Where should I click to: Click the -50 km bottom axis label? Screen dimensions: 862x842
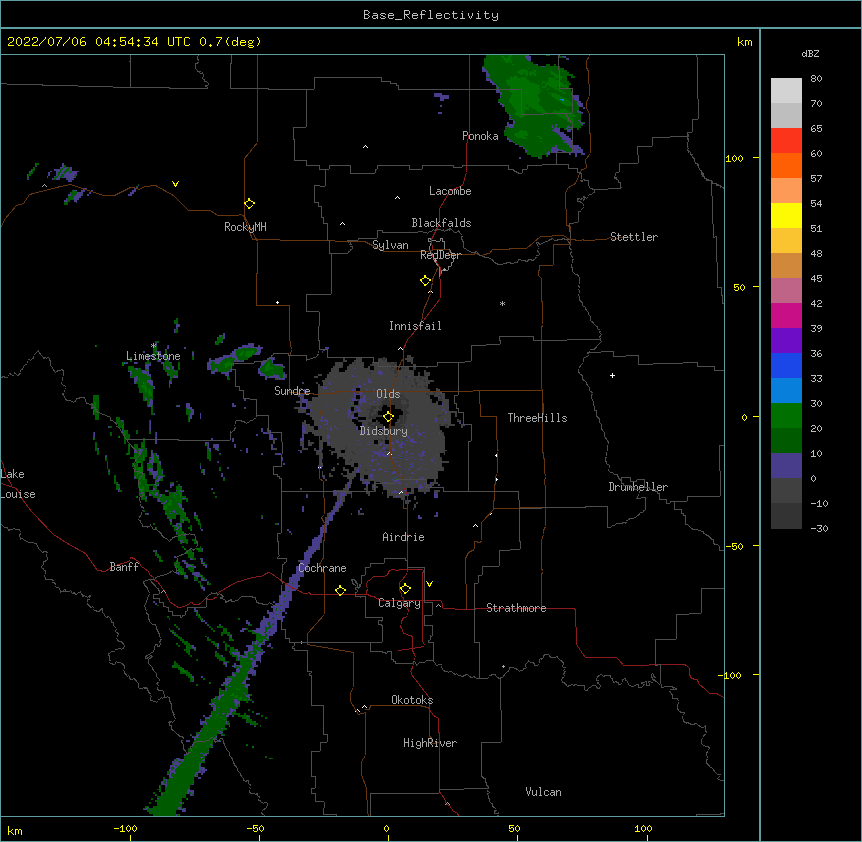[255, 828]
